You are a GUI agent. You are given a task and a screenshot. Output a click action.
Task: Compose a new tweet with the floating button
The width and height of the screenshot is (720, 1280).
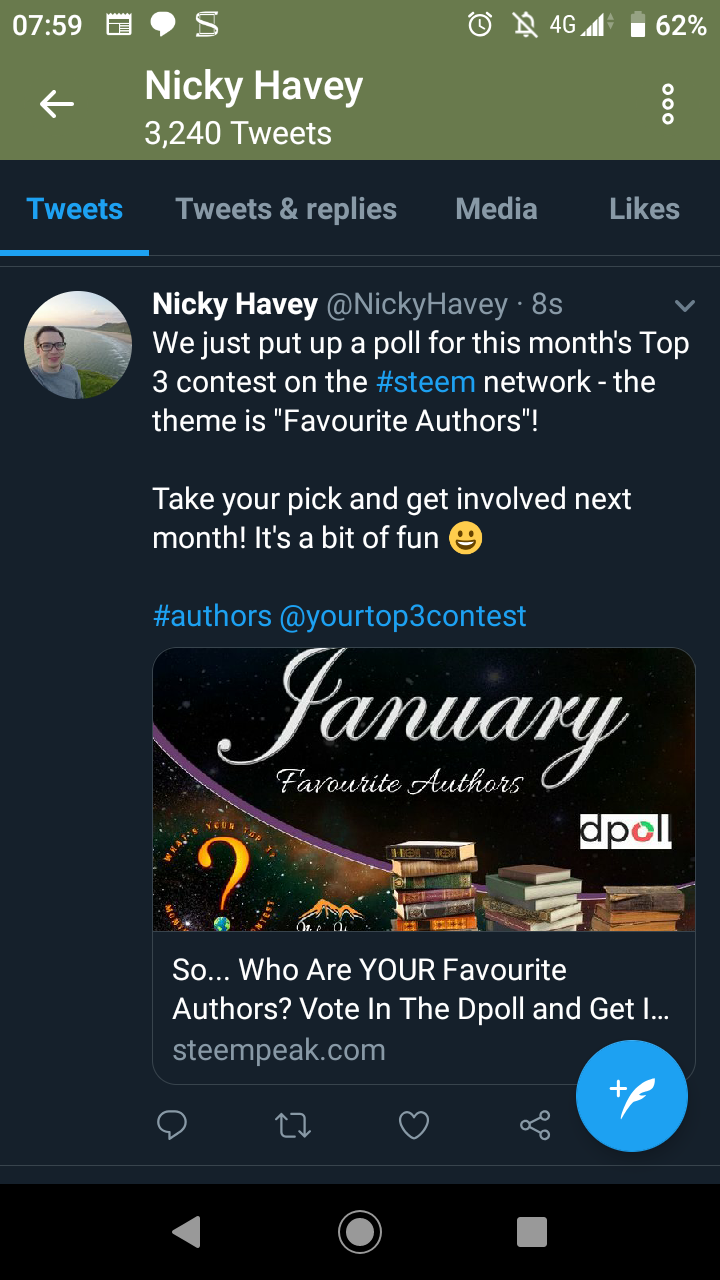tap(631, 1096)
